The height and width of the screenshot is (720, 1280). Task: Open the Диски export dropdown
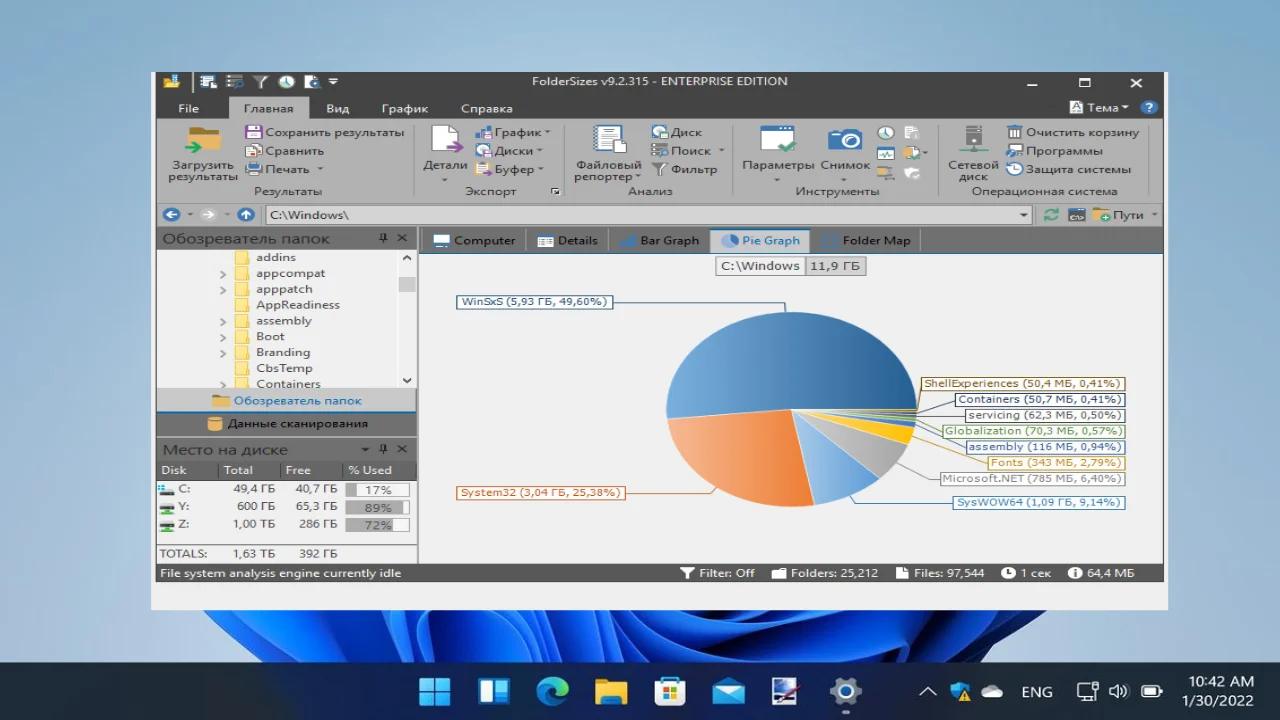point(509,151)
